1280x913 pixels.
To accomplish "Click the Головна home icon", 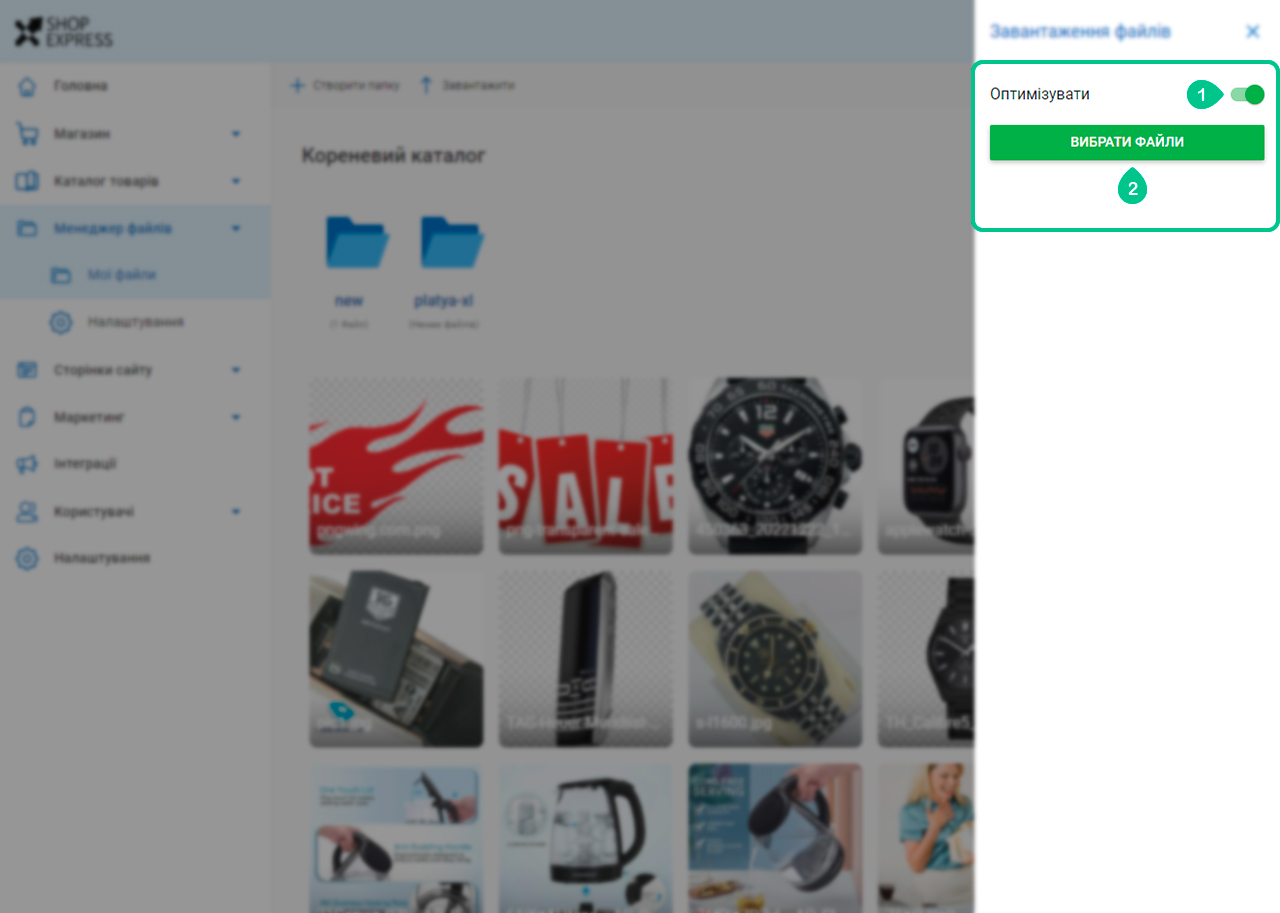I will coord(28,86).
